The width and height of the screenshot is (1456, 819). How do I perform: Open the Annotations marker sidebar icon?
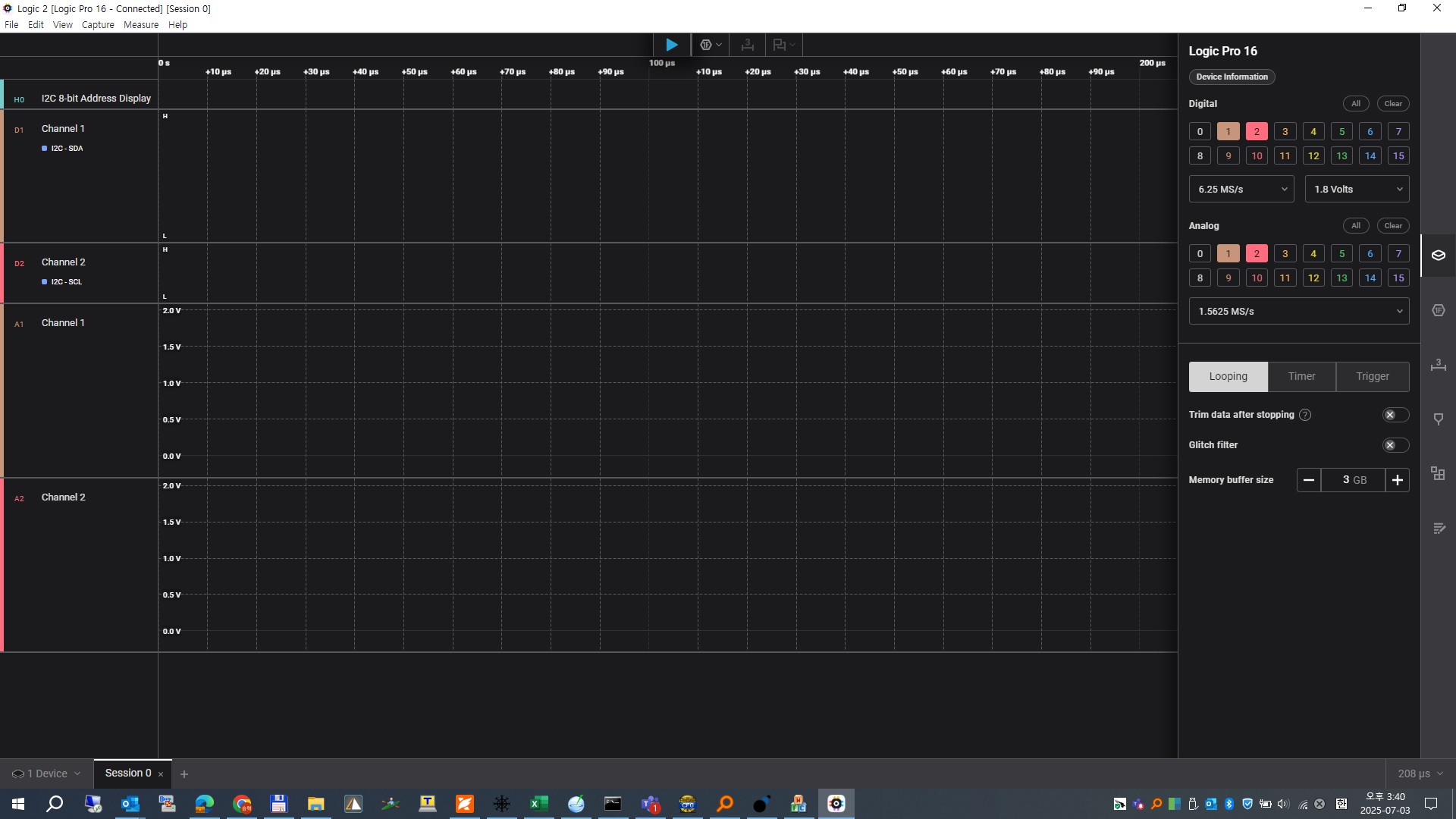pyautogui.click(x=1438, y=419)
